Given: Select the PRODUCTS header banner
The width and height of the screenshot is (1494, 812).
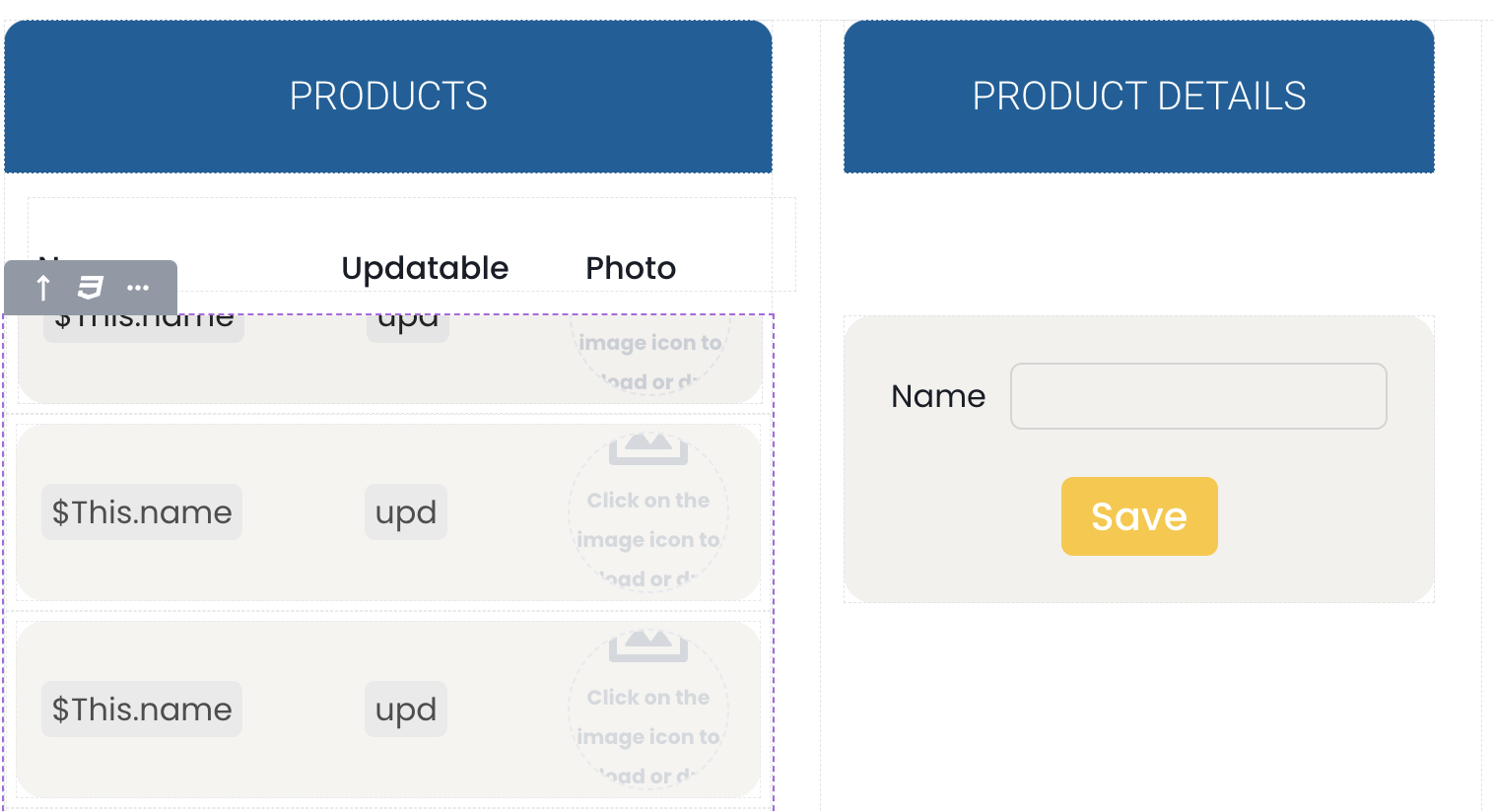Looking at the screenshot, I should coord(388,97).
